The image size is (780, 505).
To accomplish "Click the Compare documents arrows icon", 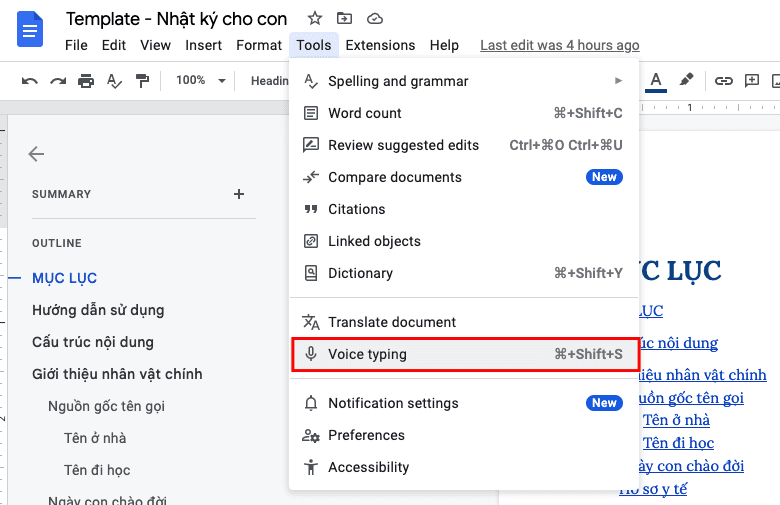I will pos(311,177).
